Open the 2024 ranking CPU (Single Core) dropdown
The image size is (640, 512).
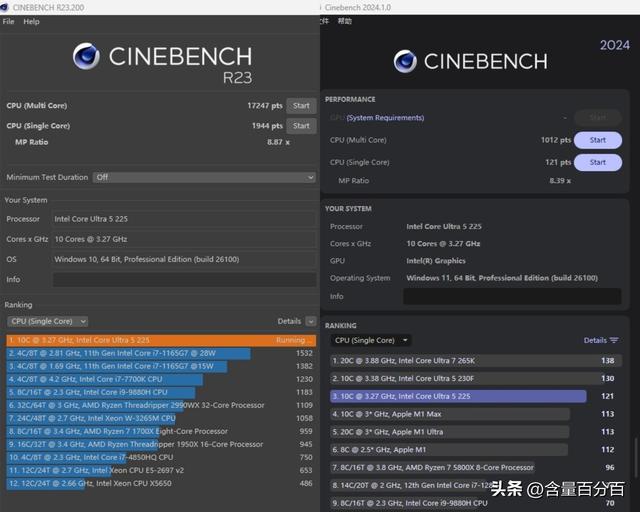pos(371,340)
